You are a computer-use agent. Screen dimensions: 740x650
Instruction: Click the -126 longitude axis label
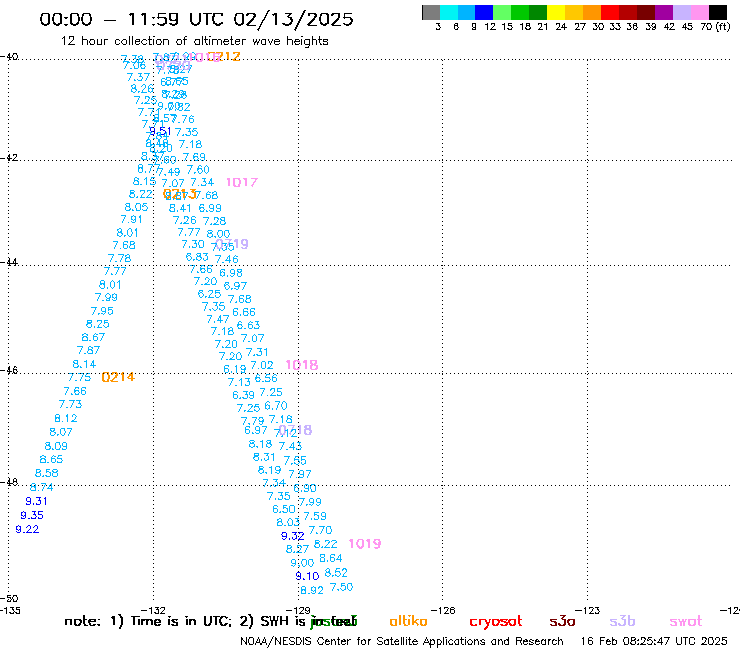coord(443,611)
